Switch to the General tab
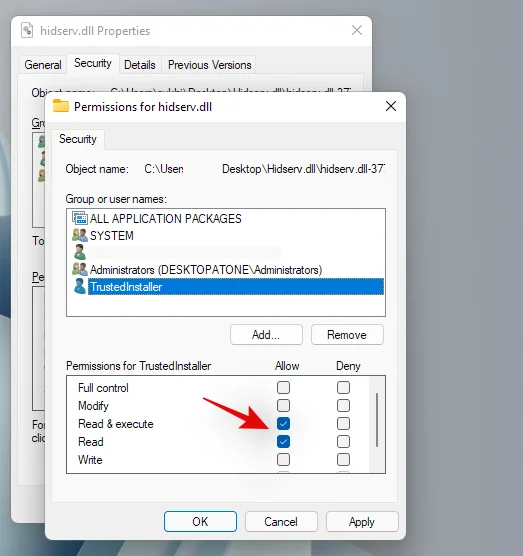523x556 pixels. [x=43, y=65]
